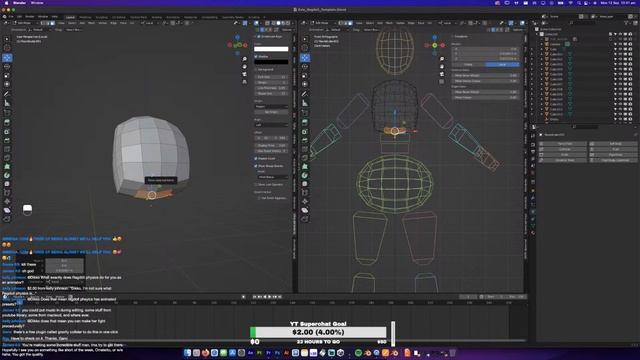Toggle Screencast Keys checkbox
The image size is (640, 360).
pyautogui.click(x=259, y=36)
